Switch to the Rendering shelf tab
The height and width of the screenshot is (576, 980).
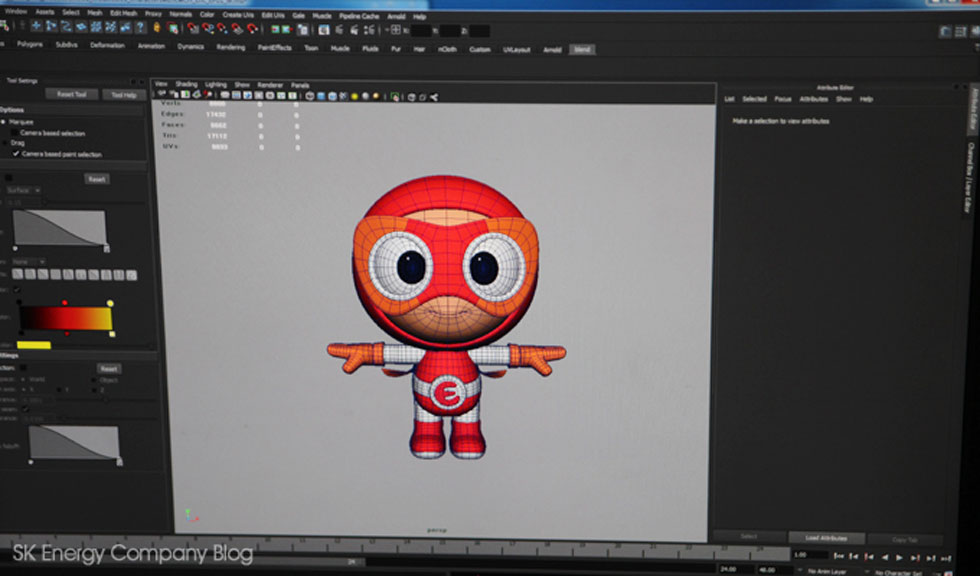coord(230,48)
